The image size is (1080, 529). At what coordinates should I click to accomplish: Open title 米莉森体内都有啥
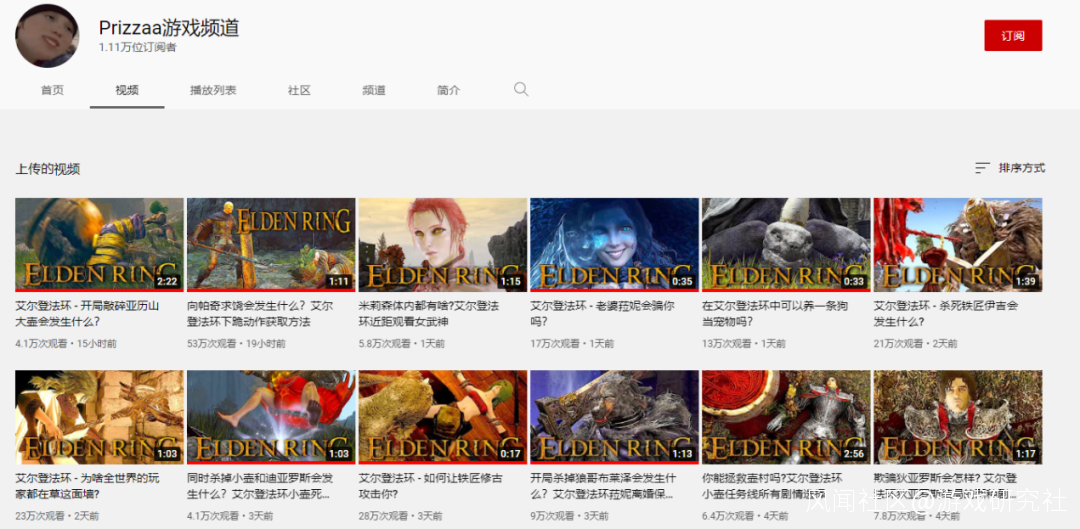pos(428,313)
